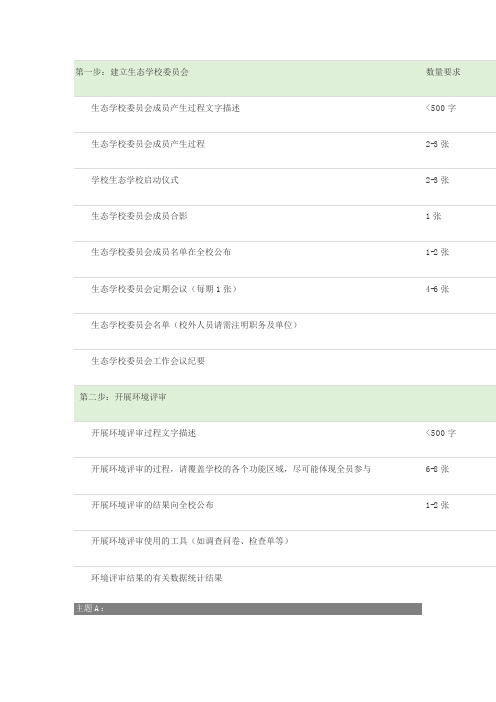This screenshot has height=702, width=496.
Task: Click the "1 张" quantity cell
Action: click(433, 216)
